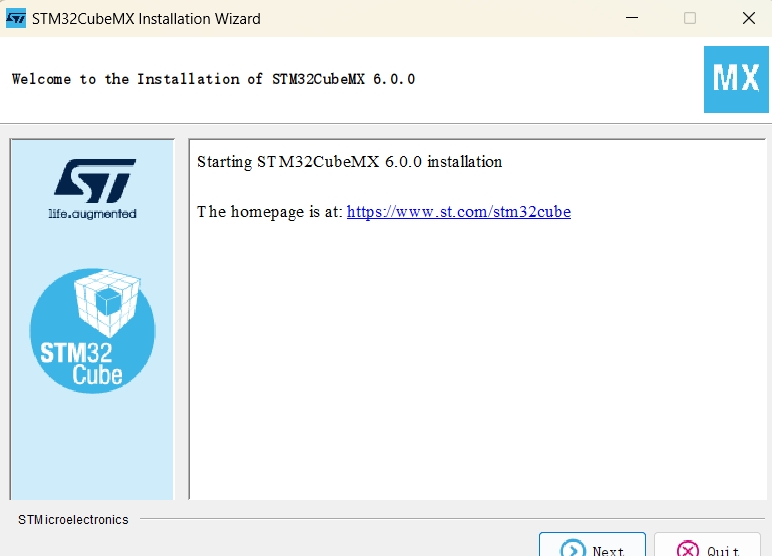The width and height of the screenshot is (772, 556).
Task: Click the STM32 Cube circle logo
Action: 93,330
